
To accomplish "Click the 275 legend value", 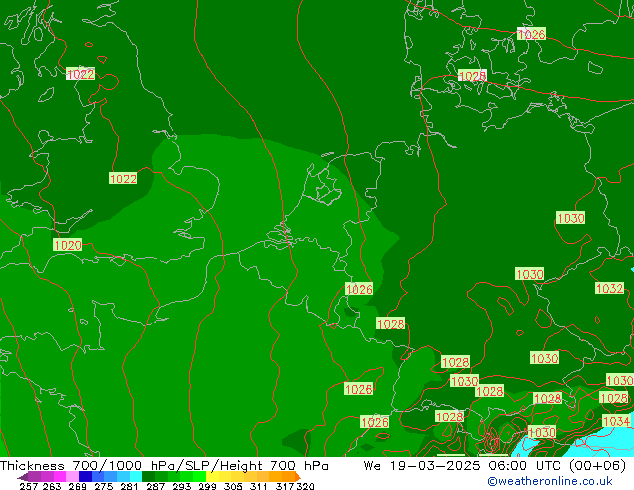I will pyautogui.click(x=104, y=486).
